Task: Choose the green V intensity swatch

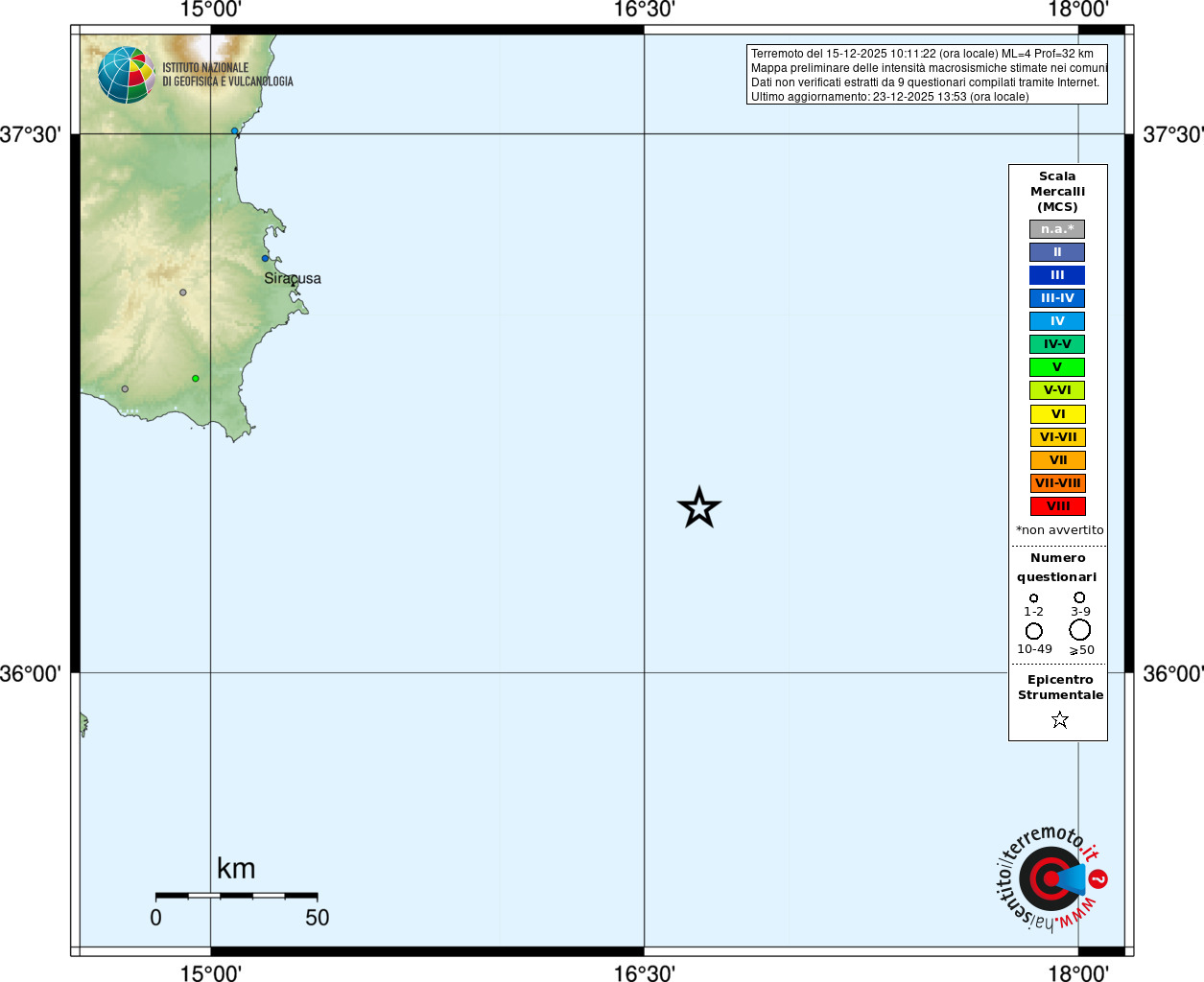Action: click(x=1057, y=367)
